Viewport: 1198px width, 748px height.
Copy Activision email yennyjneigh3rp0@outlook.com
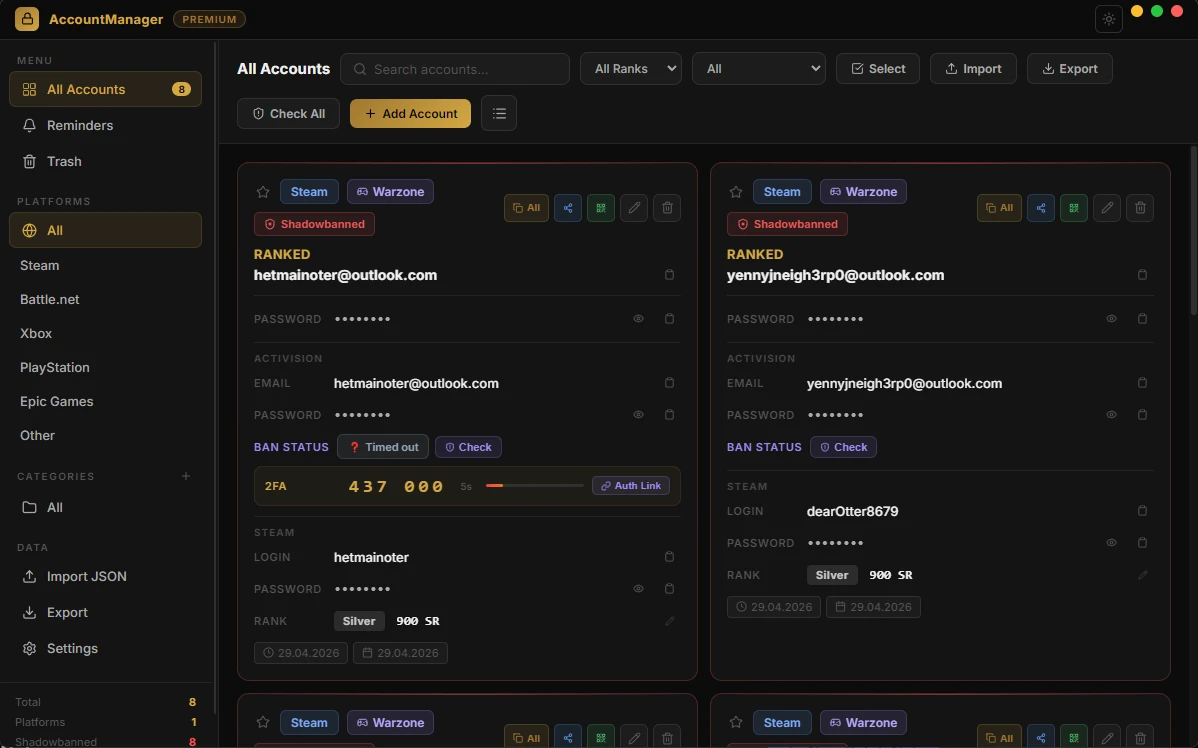tap(1142, 383)
